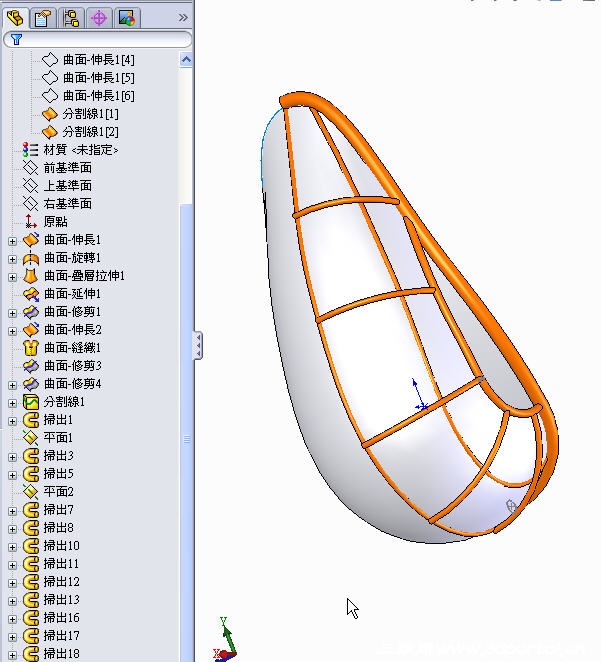
Task: Expand the 曲面-旋轉1 feature
Action: click(x=13, y=259)
